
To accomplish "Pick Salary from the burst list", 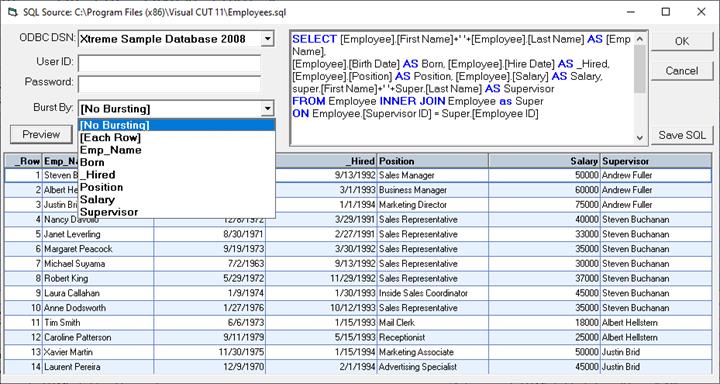I will tap(177, 199).
